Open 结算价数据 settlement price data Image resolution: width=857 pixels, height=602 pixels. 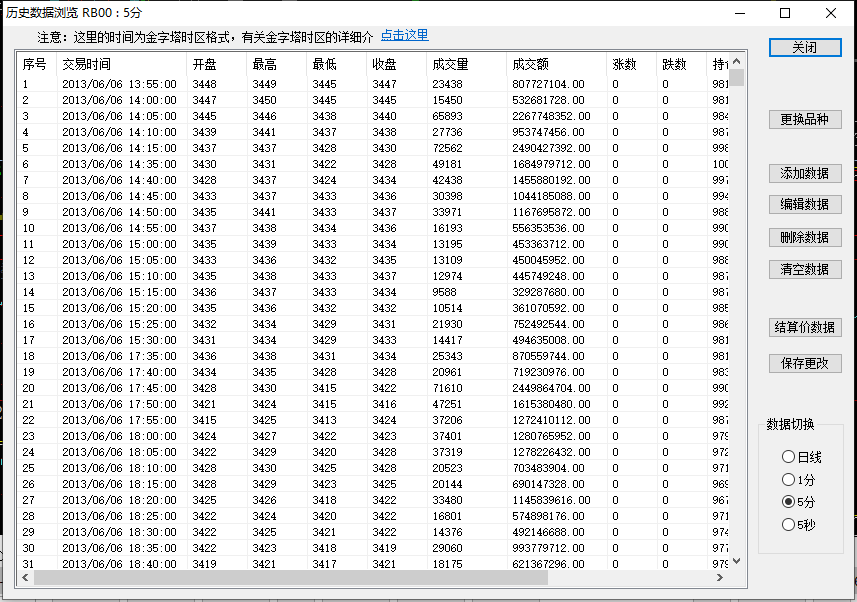coord(804,328)
